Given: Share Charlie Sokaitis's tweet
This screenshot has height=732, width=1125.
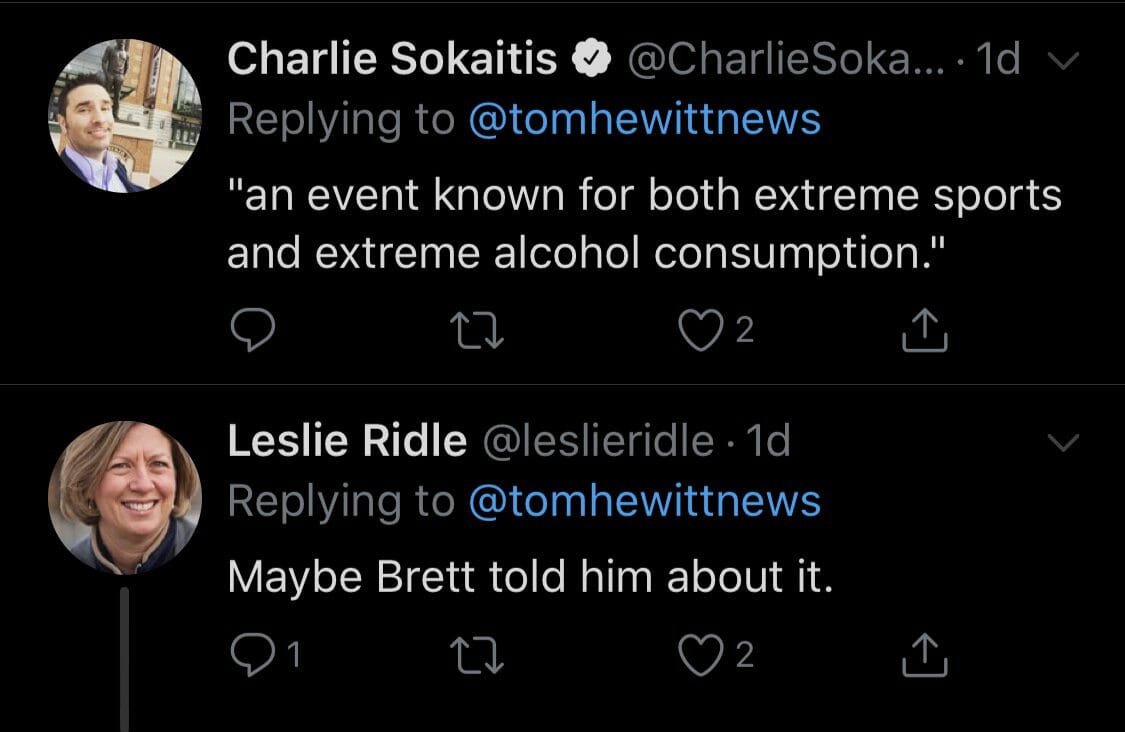Looking at the screenshot, I should pyautogui.click(x=924, y=330).
